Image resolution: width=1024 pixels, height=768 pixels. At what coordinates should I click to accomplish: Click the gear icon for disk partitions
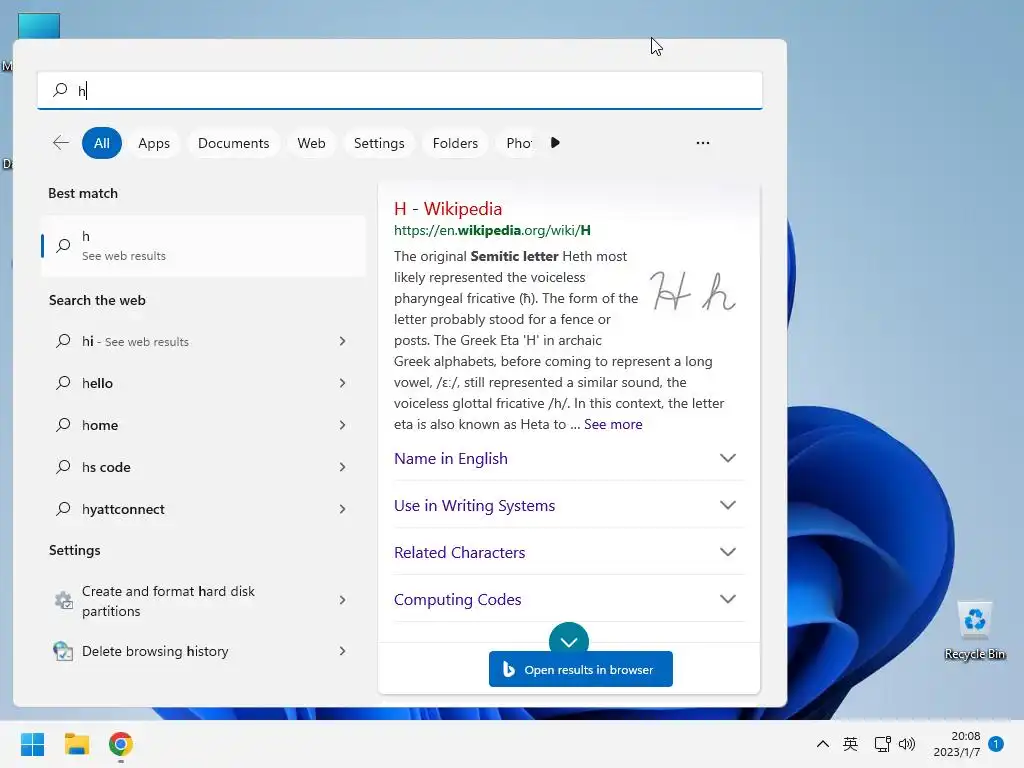coord(63,600)
